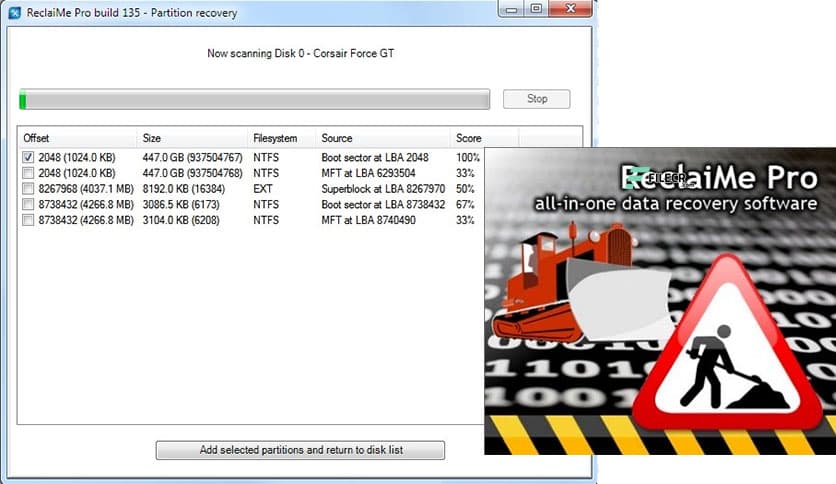The image size is (836, 484).
Task: Select the offset text 8267968 (4037.1 MB)
Action: [86, 189]
